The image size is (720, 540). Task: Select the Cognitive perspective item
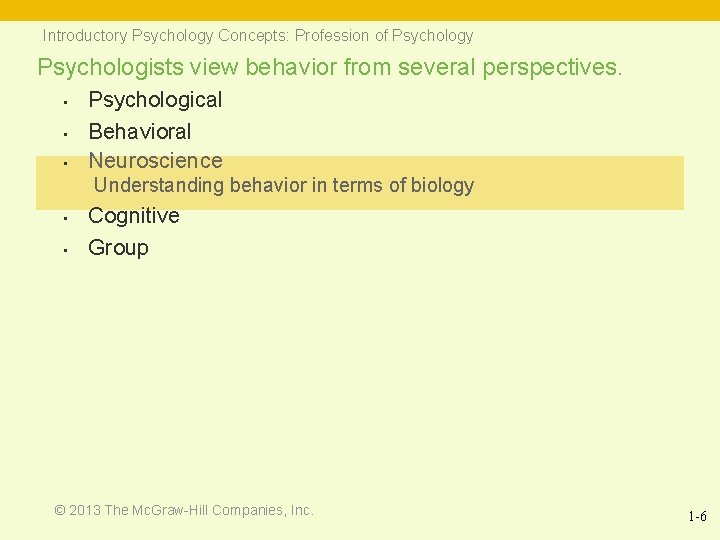pyautogui.click(x=134, y=216)
